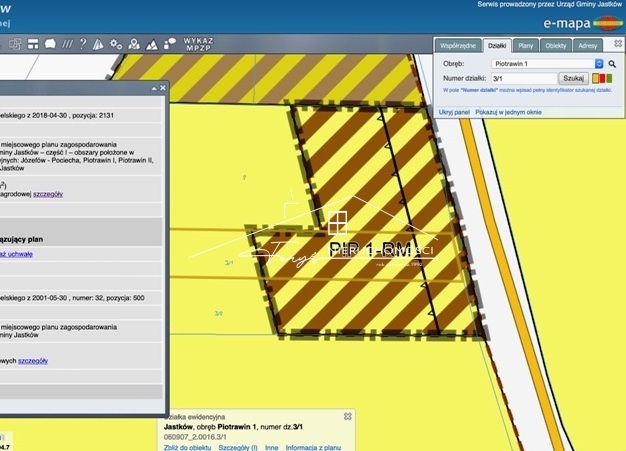The height and width of the screenshot is (451, 626).
Task: Click the double gears settings icon
Action: 116,44
